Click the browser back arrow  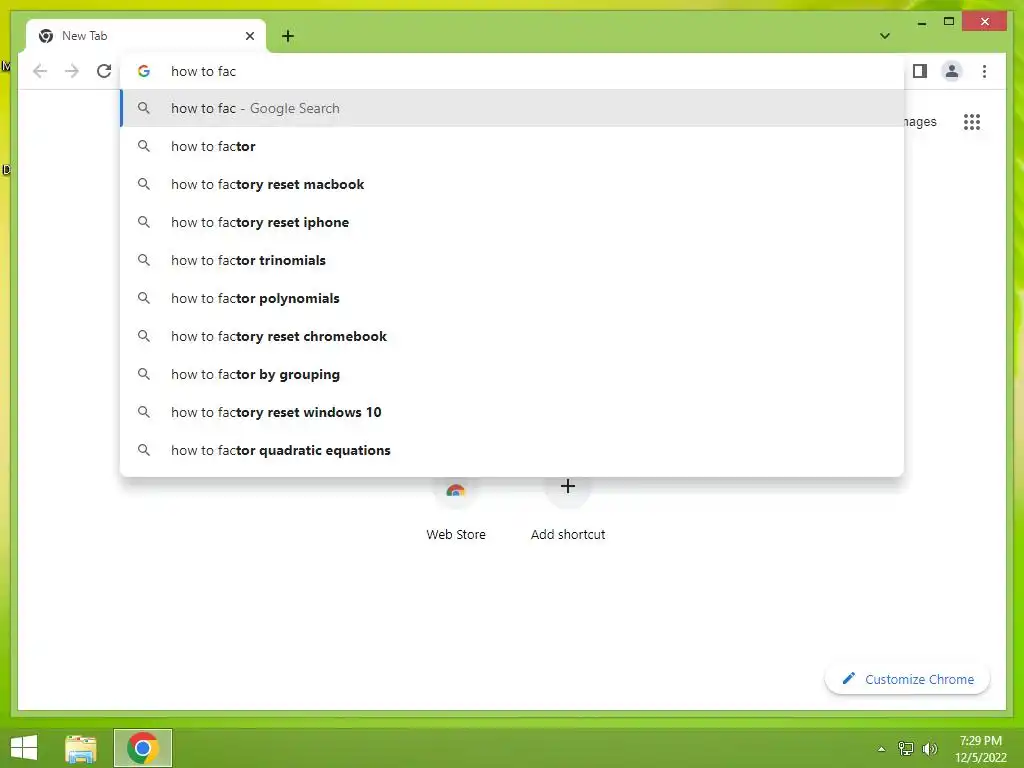(x=40, y=71)
